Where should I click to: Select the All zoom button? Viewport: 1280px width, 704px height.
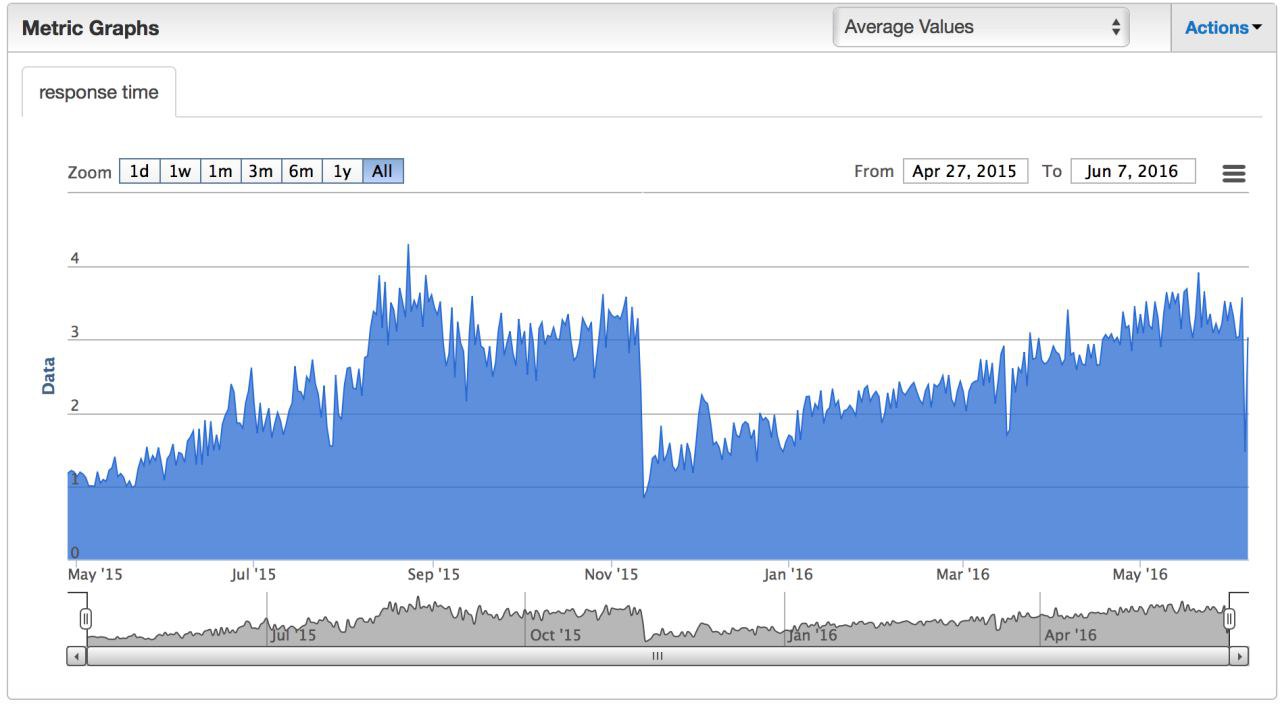(382, 172)
